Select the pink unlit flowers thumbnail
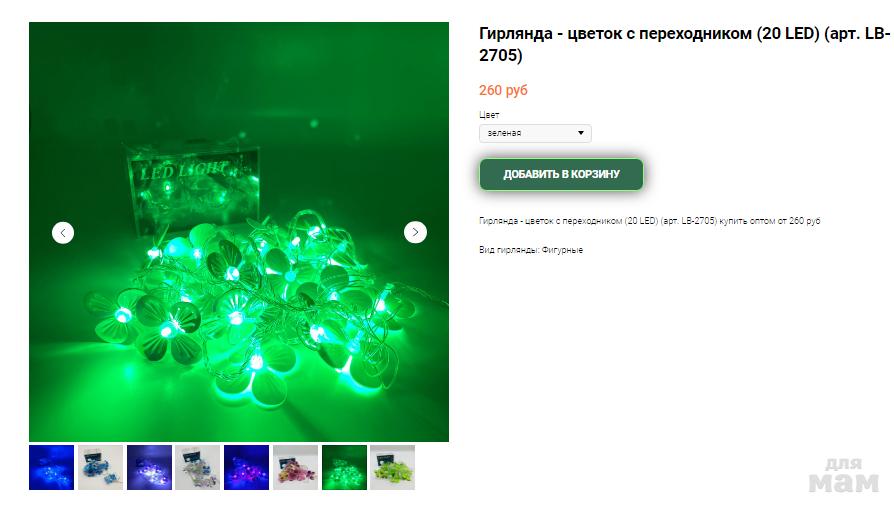The height and width of the screenshot is (507, 894). [x=295, y=468]
